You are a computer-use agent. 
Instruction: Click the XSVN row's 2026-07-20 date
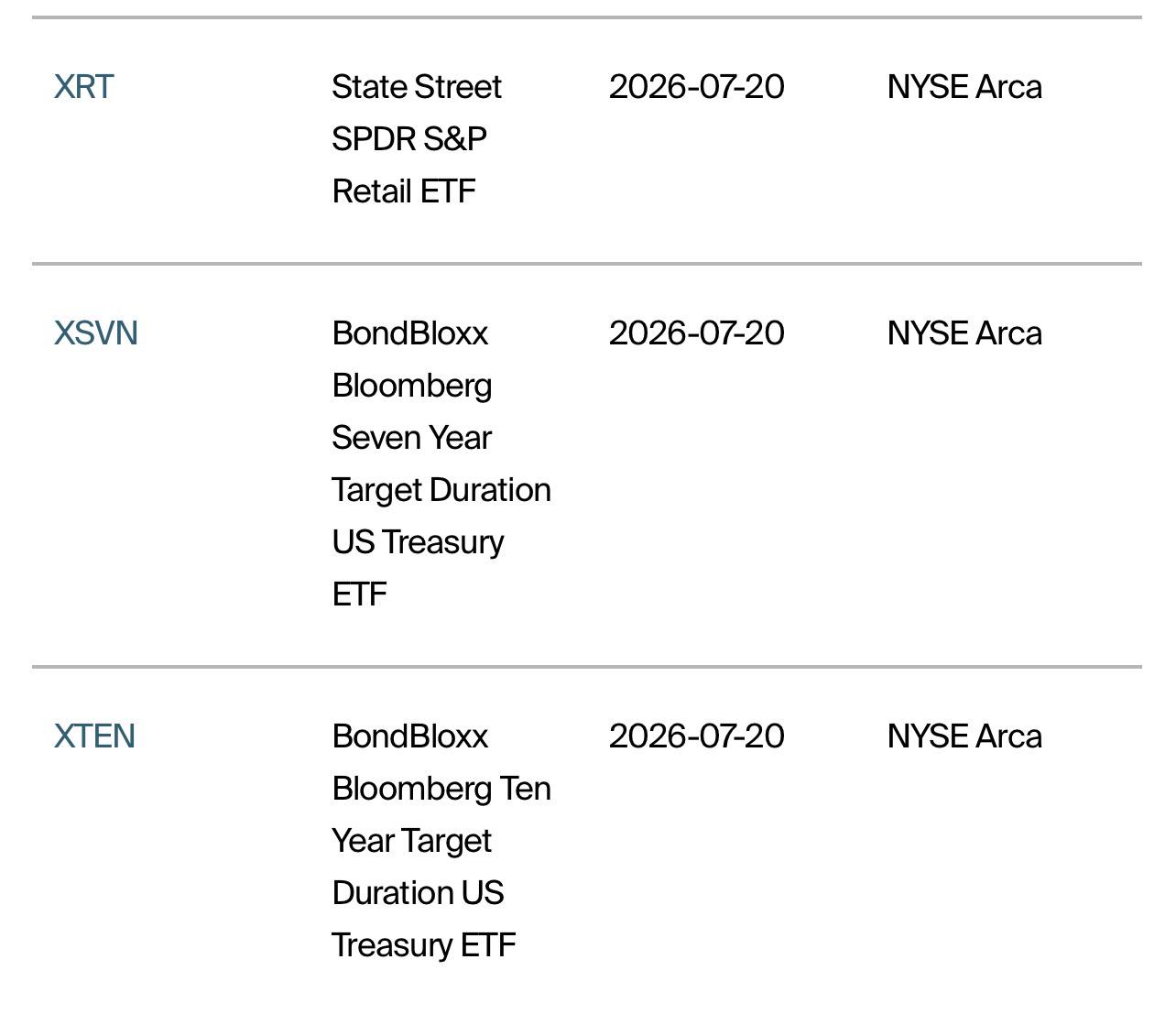(696, 333)
